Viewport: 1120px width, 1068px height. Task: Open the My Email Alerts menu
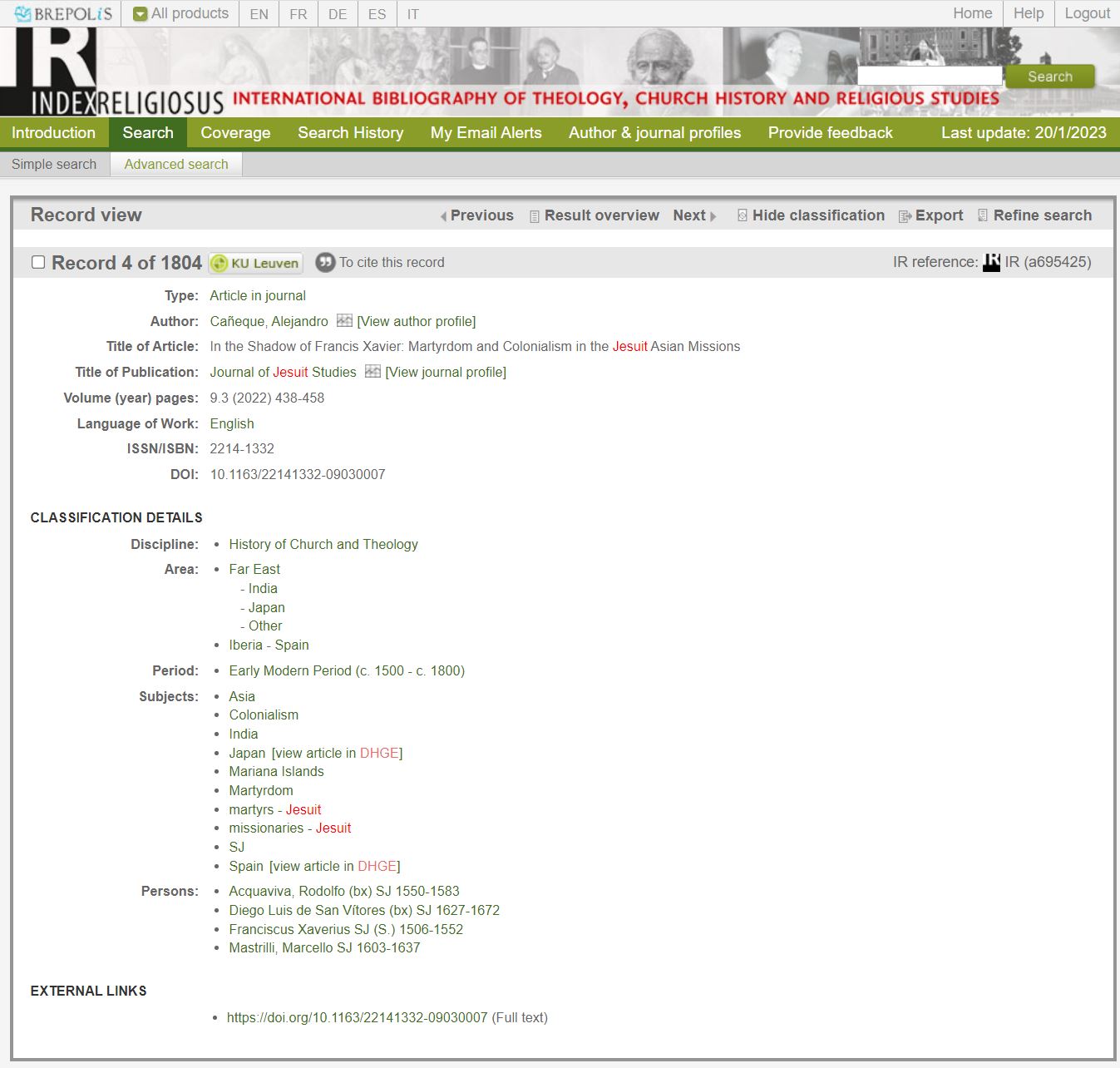[486, 132]
